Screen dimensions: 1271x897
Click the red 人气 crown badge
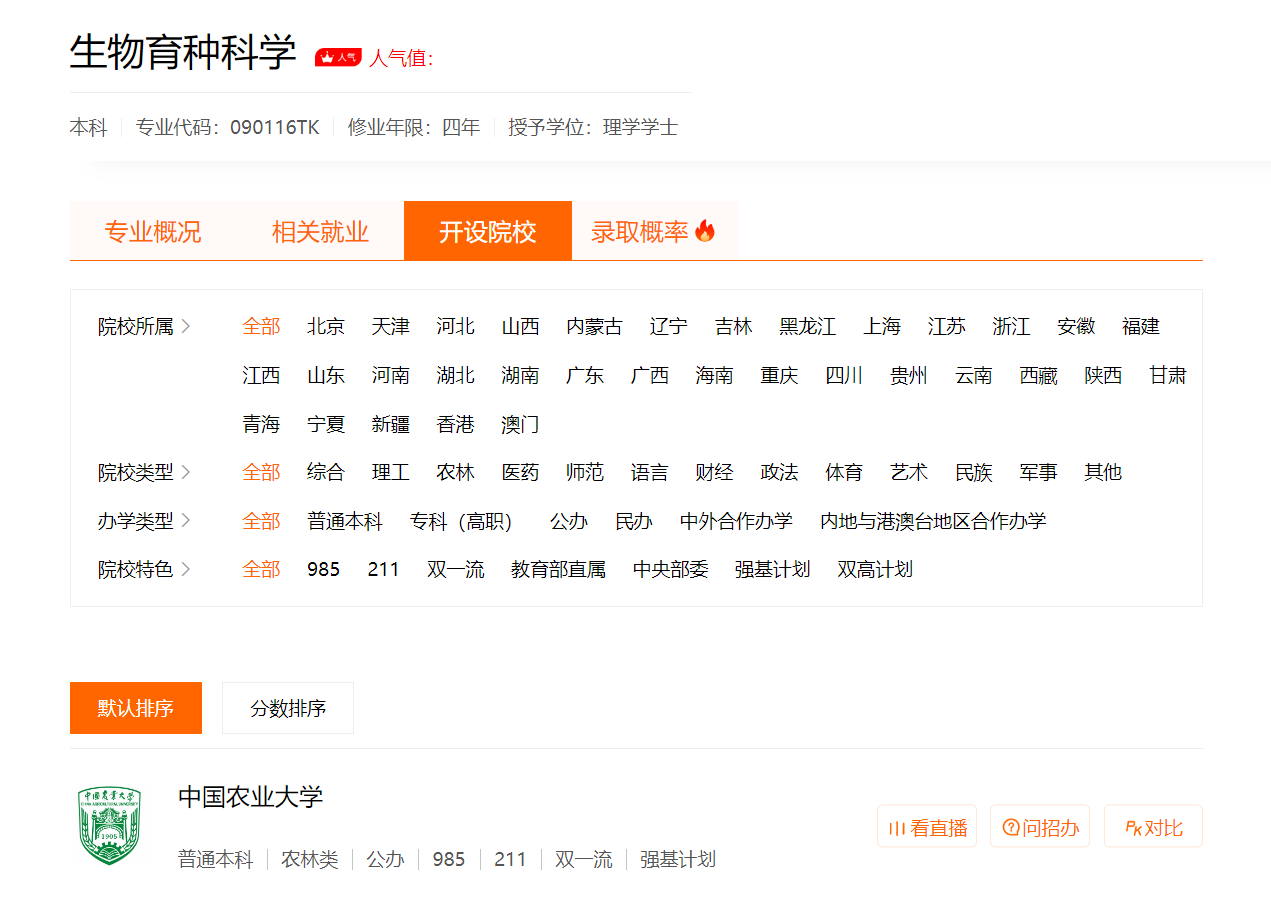coord(338,57)
